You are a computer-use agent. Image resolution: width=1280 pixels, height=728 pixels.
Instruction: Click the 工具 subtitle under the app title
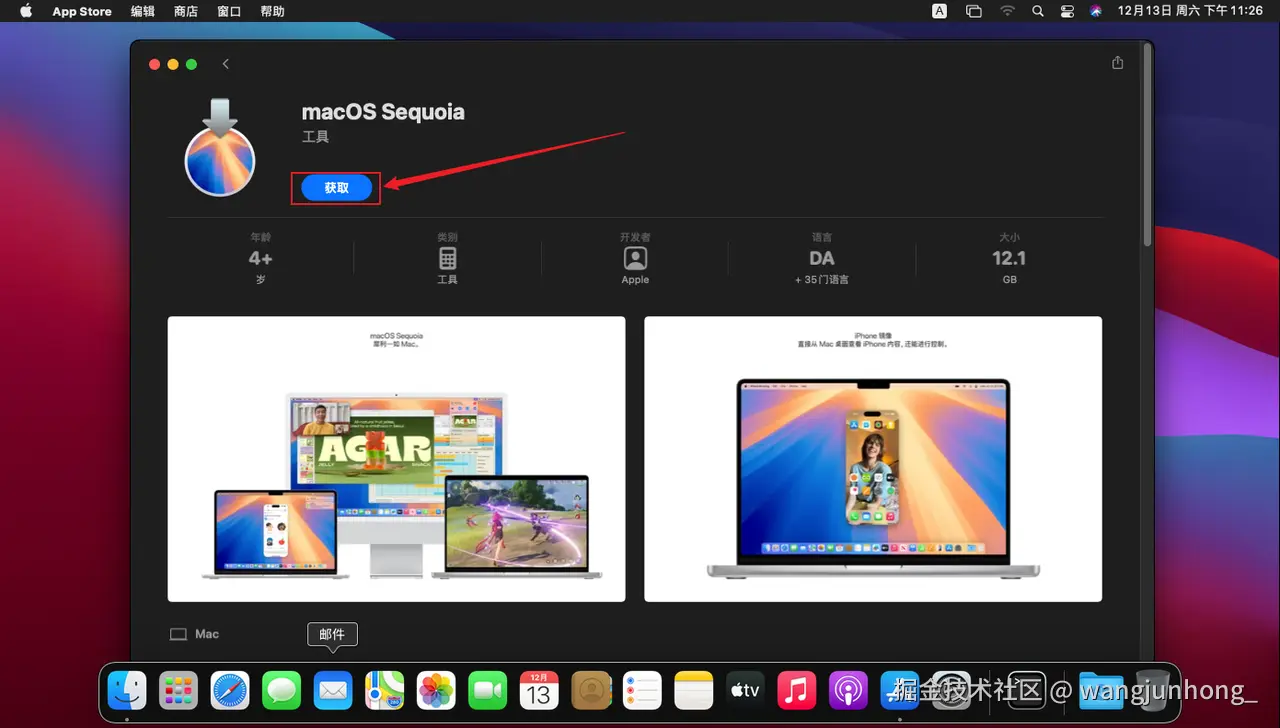point(316,137)
